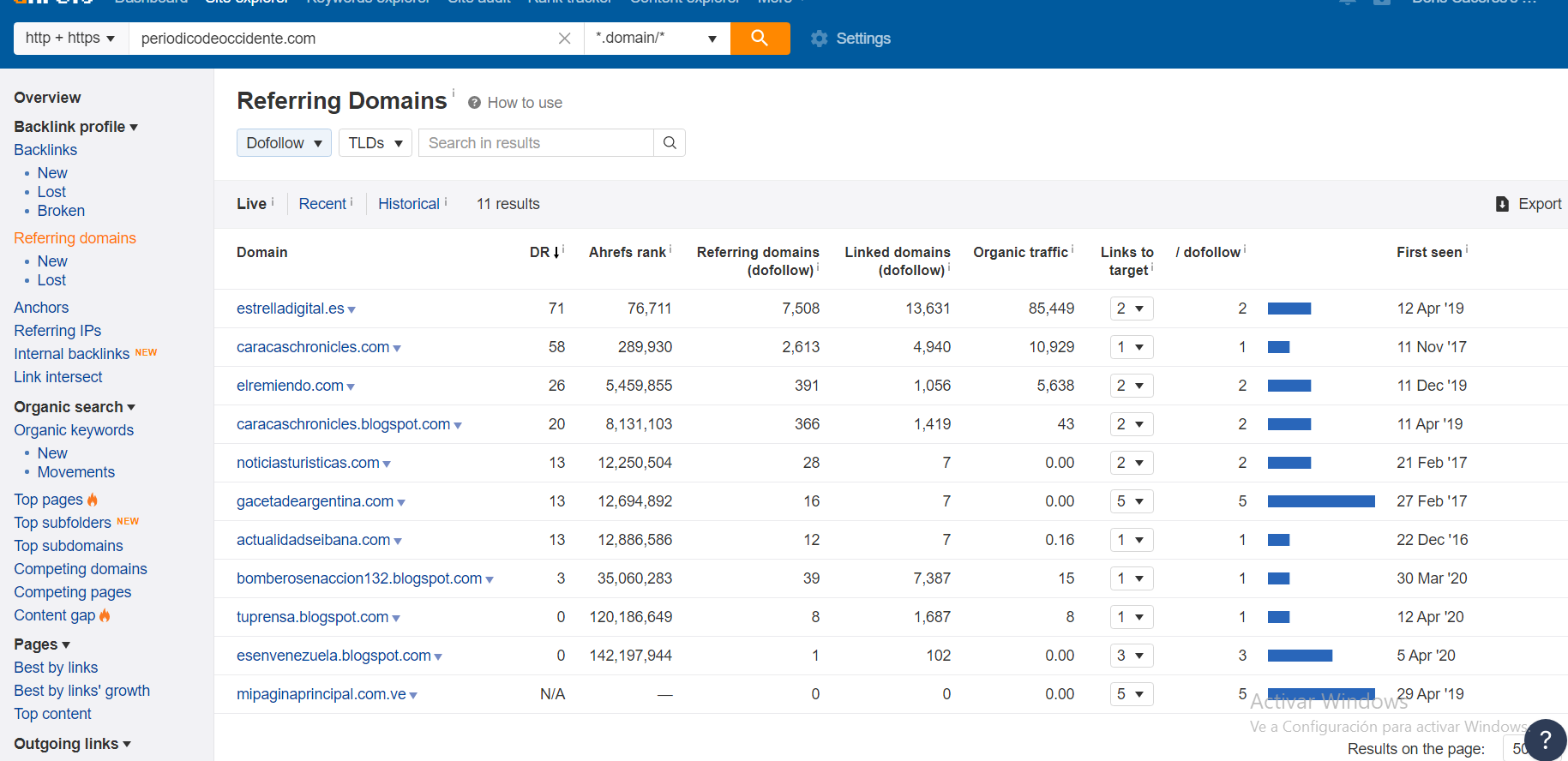The image size is (1568, 761).
Task: Click the dofollow bar for caracaschronicles.com
Action: coord(1278,347)
